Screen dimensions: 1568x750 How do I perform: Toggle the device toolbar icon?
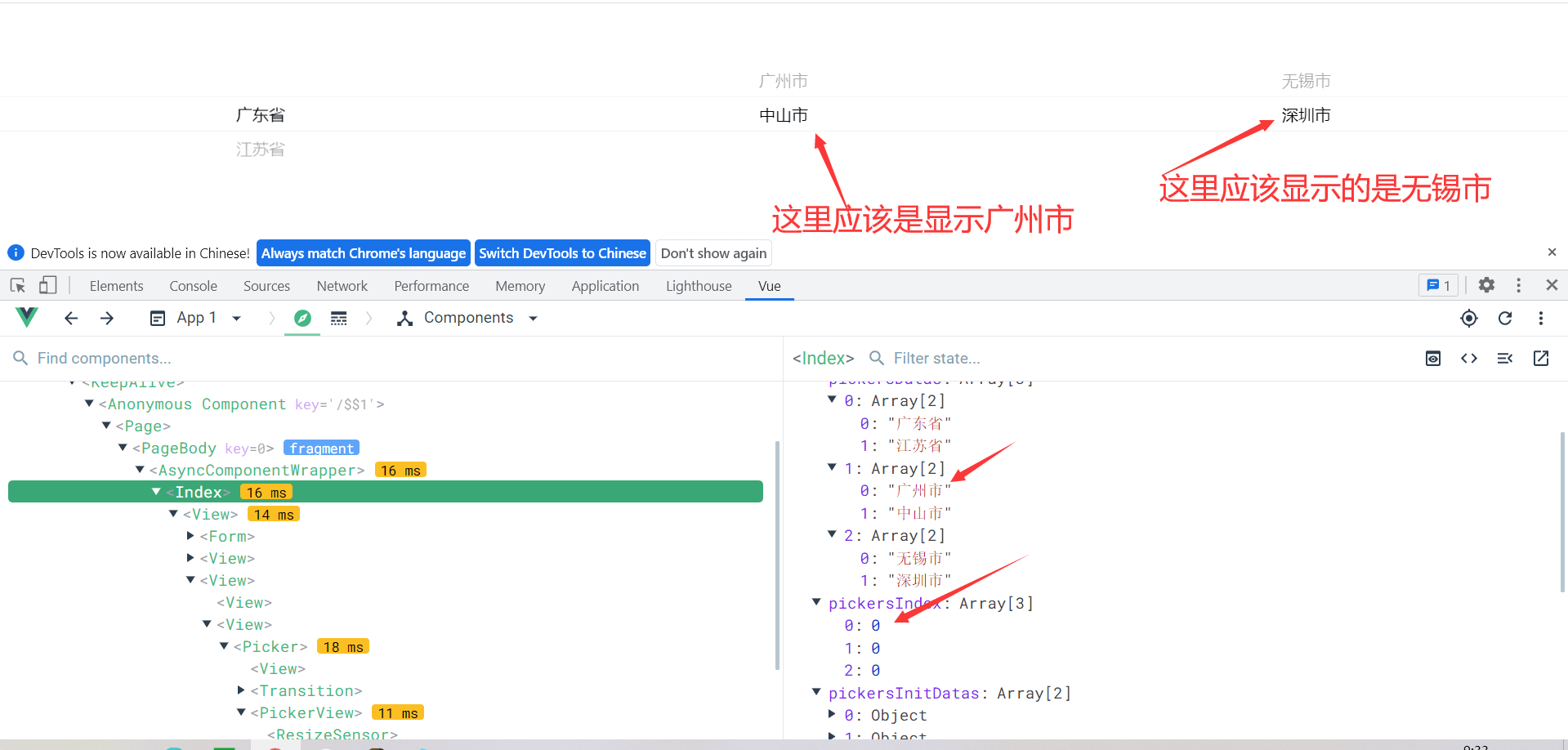pos(48,285)
